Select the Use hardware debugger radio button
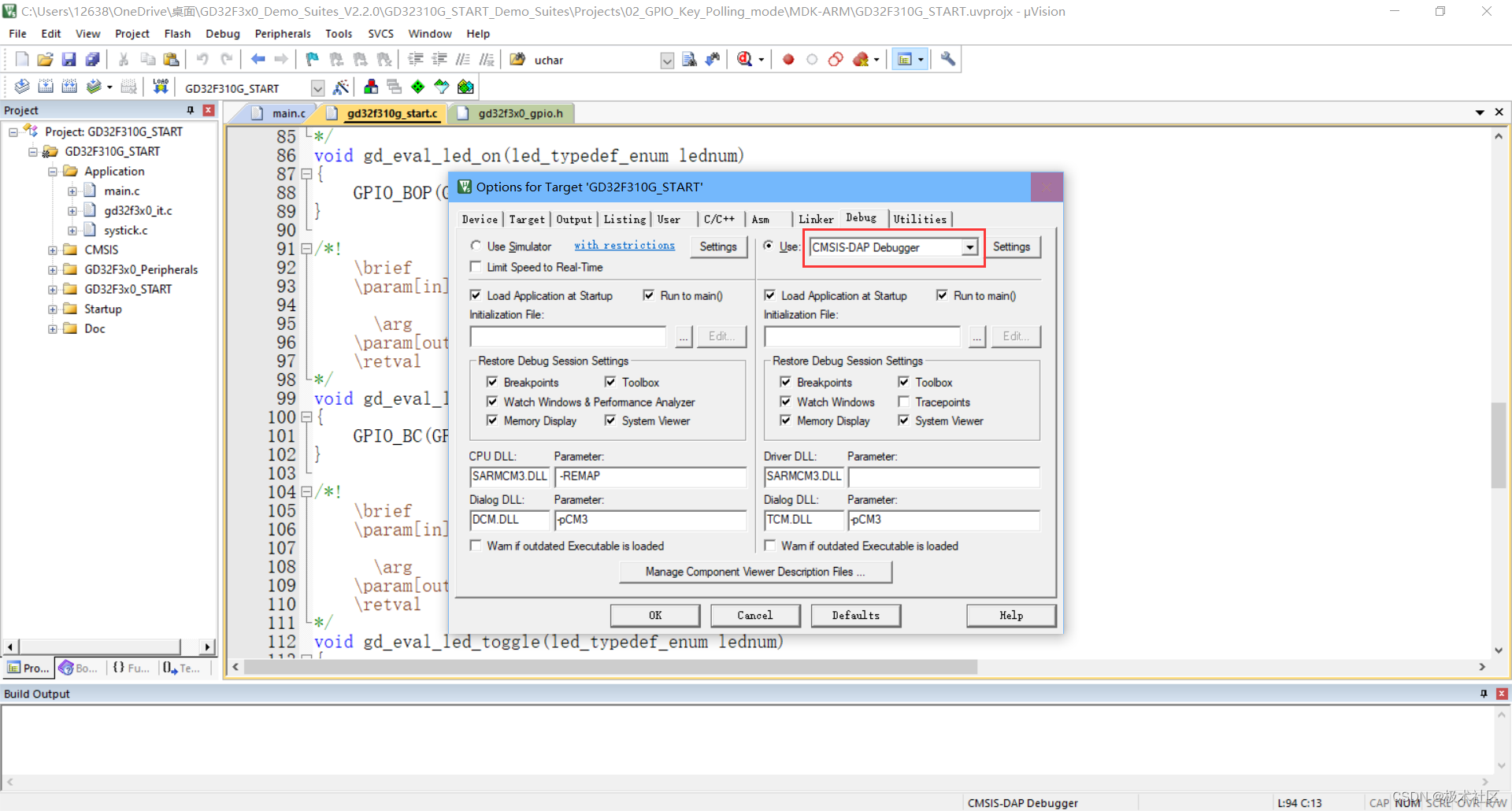 coord(769,246)
